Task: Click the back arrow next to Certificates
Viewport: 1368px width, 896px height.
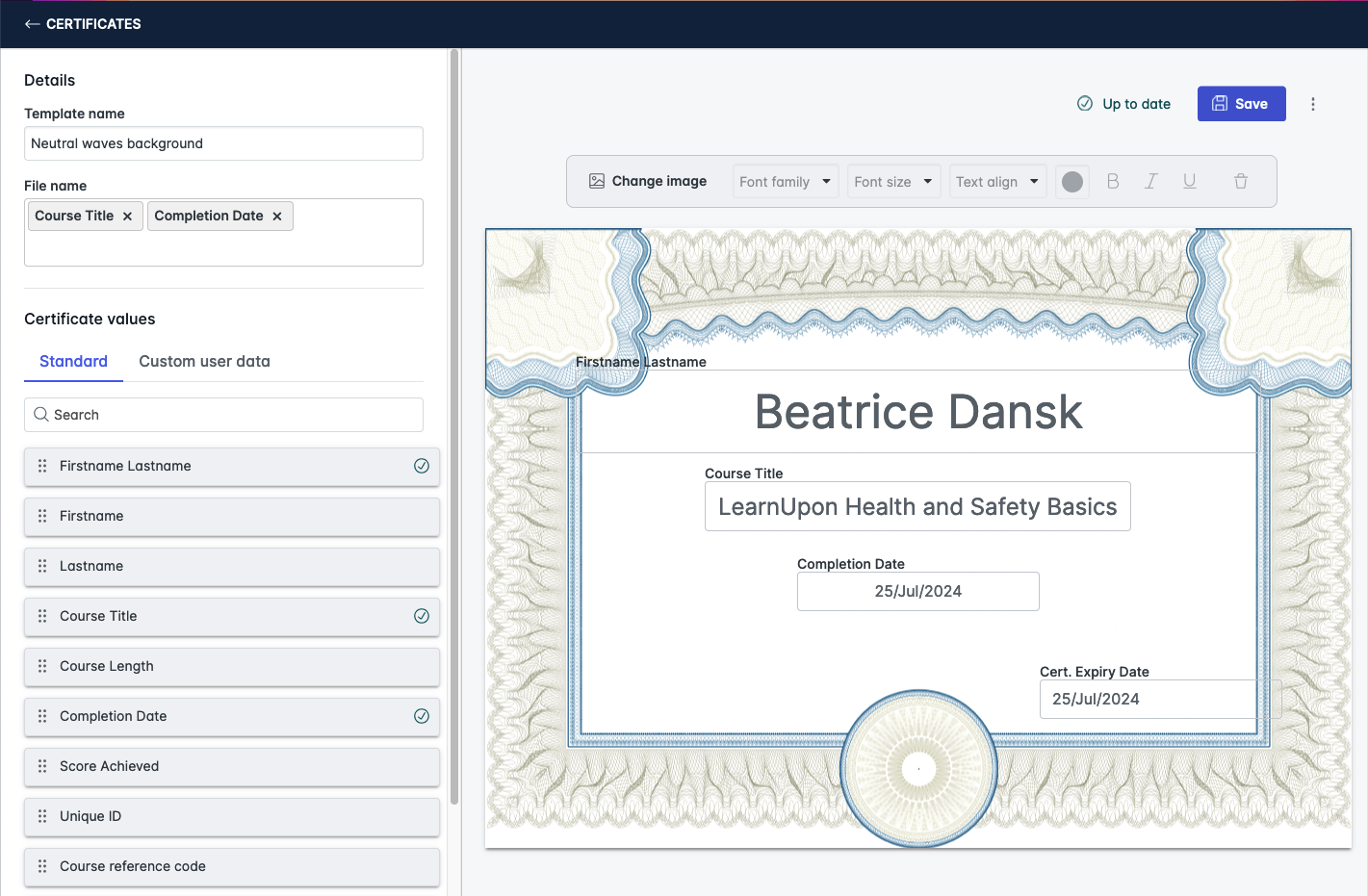Action: click(x=33, y=24)
